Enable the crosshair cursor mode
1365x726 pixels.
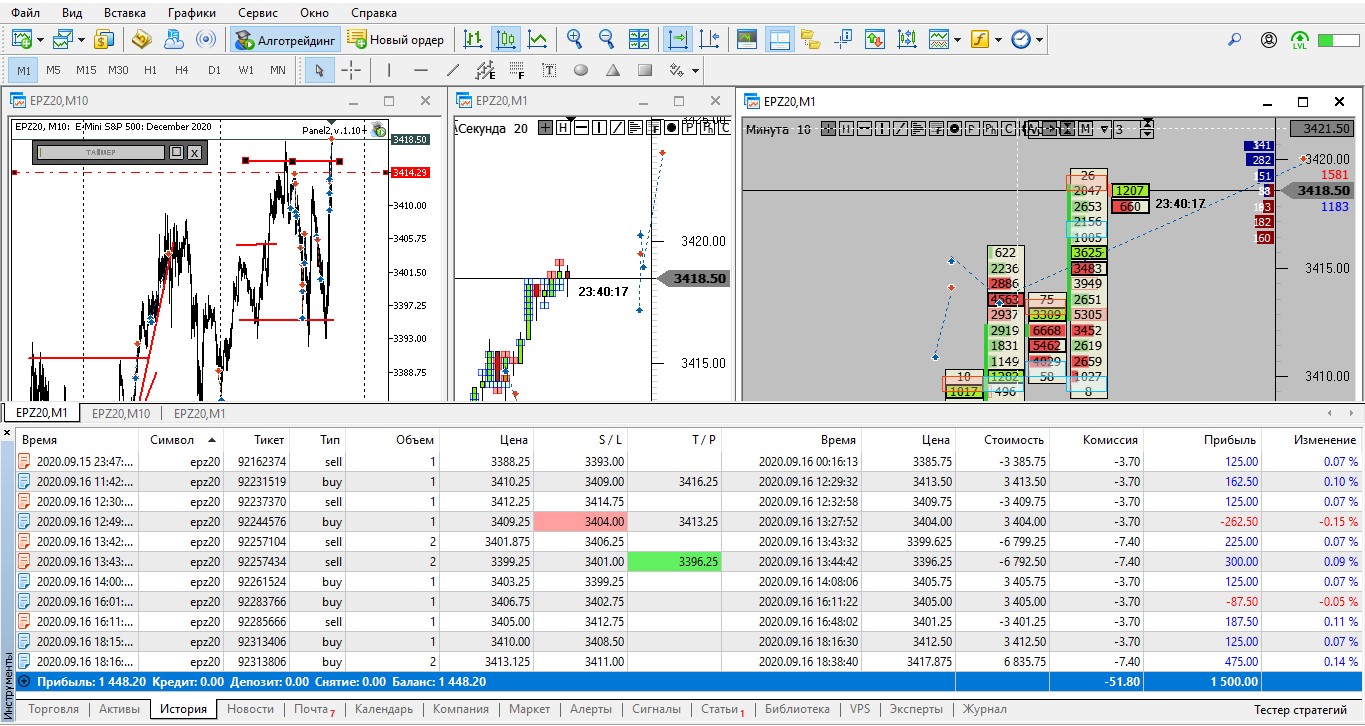[351, 70]
